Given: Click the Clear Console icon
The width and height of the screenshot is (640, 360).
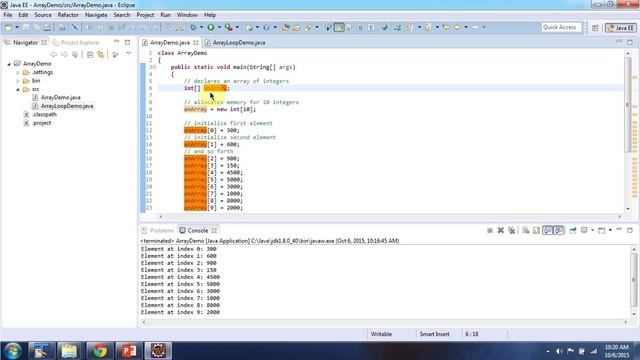Looking at the screenshot, I should point(526,231).
